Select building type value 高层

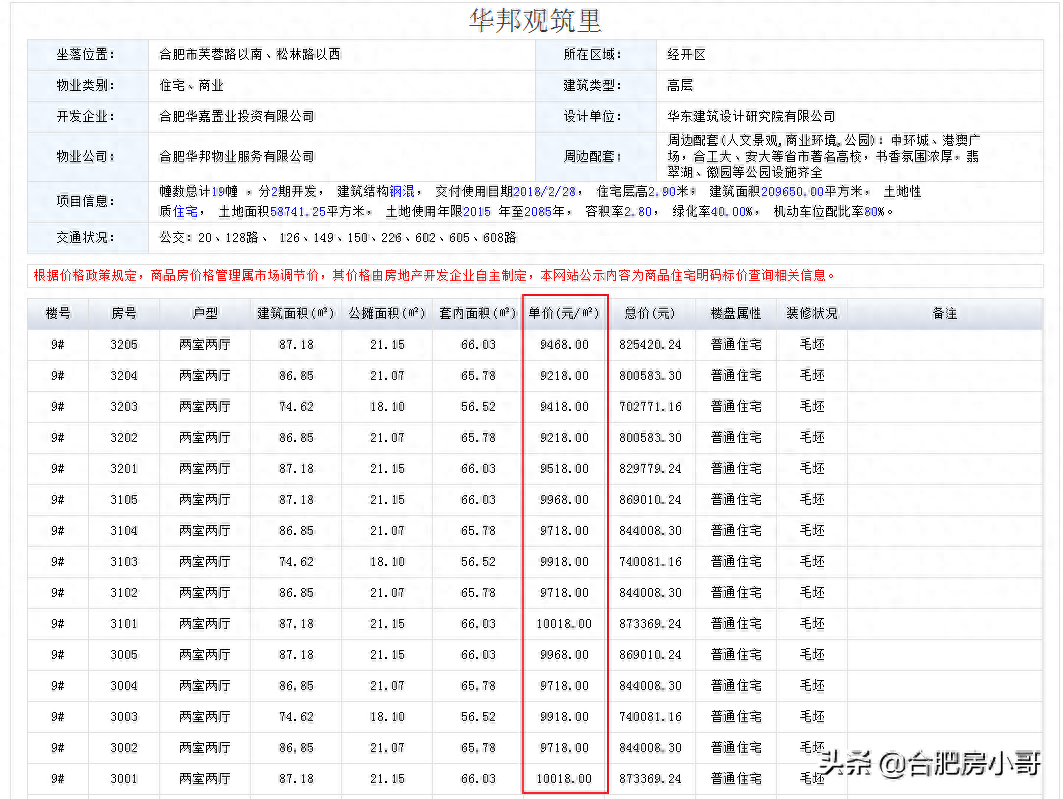[x=680, y=85]
